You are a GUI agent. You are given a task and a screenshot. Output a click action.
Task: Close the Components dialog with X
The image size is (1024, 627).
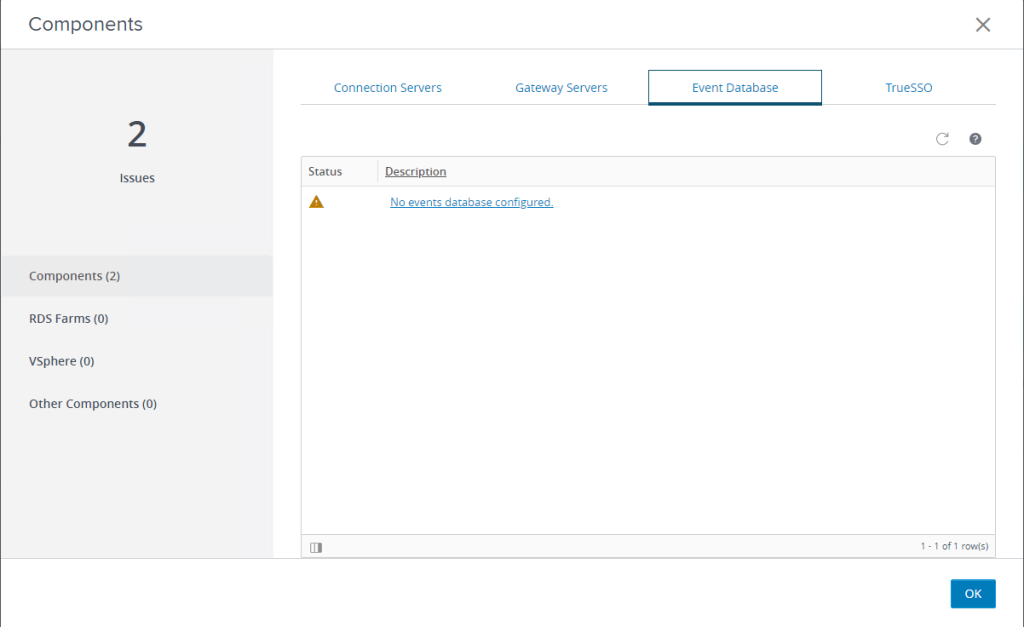point(983,25)
